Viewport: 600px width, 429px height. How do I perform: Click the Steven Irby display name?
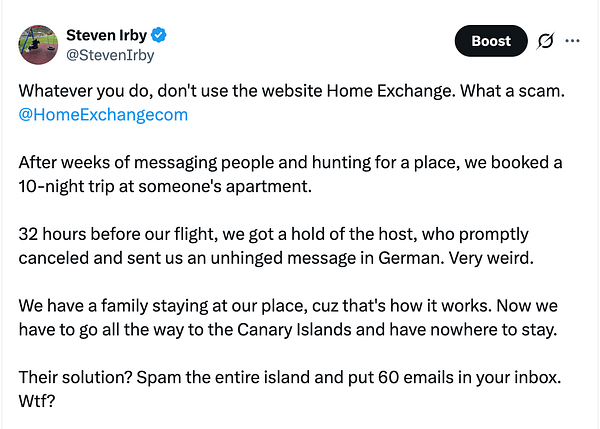click(x=106, y=35)
